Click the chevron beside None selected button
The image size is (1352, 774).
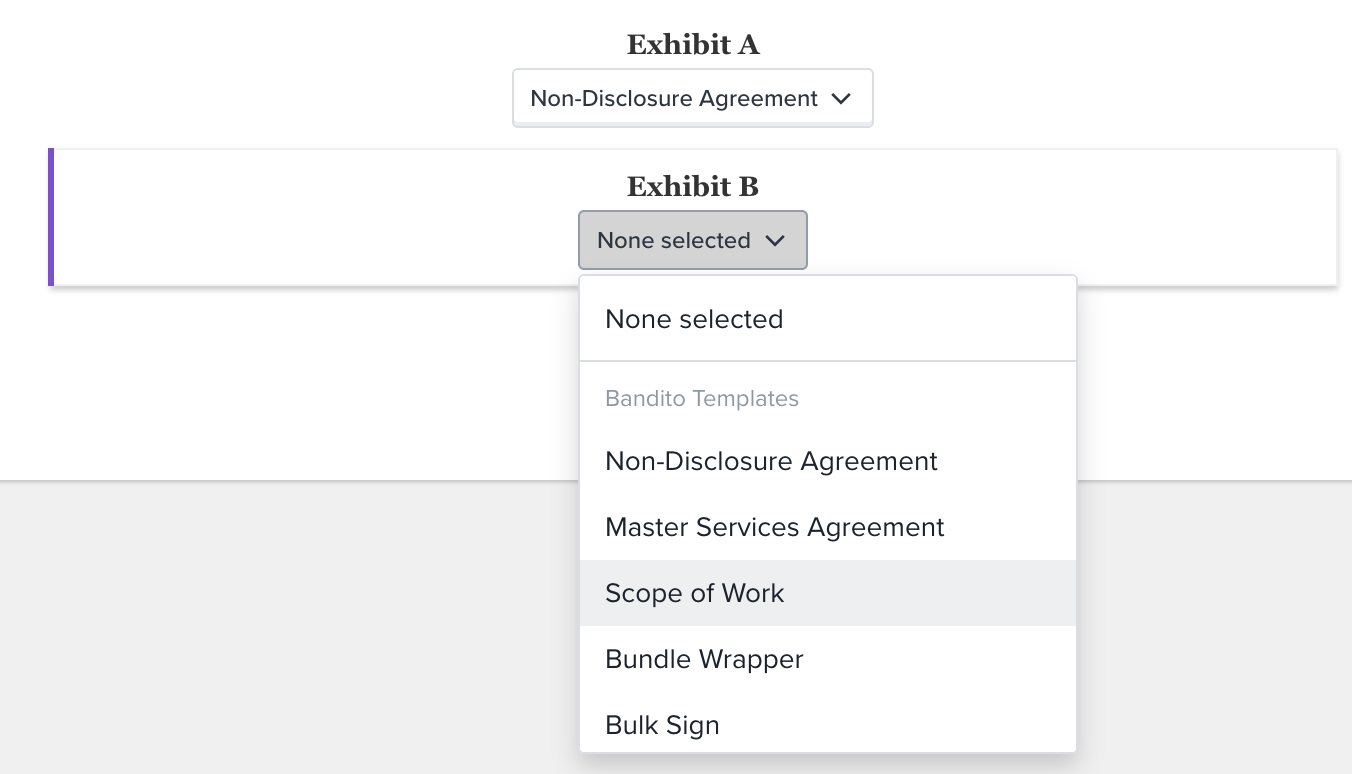[x=775, y=240]
